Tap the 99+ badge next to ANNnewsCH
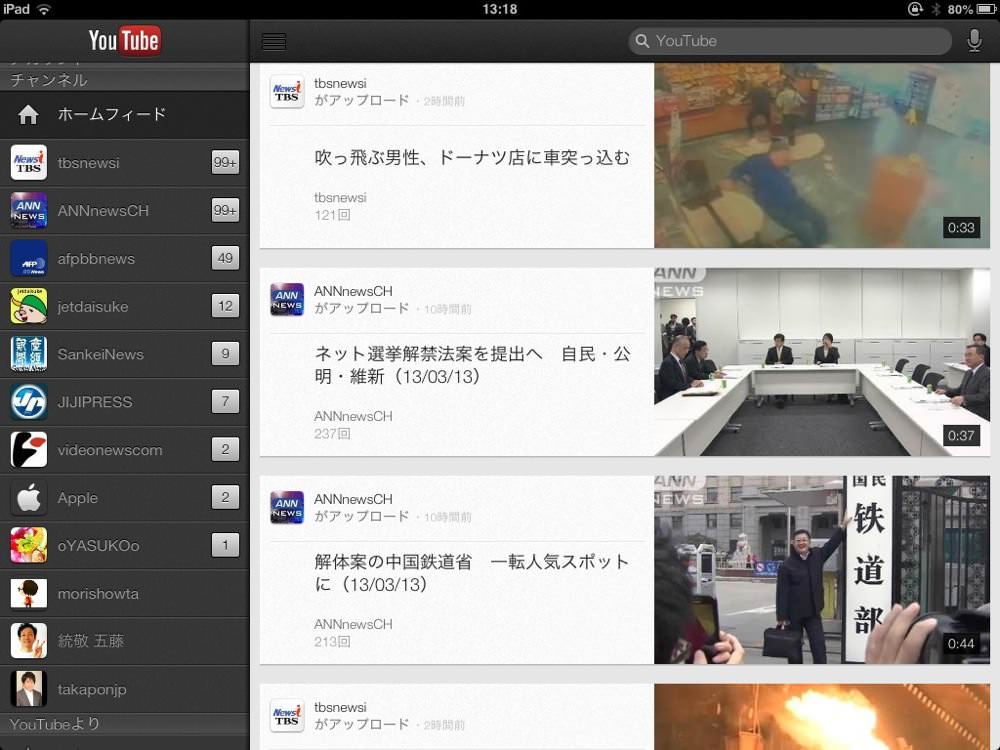The width and height of the screenshot is (1000, 750). [225, 210]
